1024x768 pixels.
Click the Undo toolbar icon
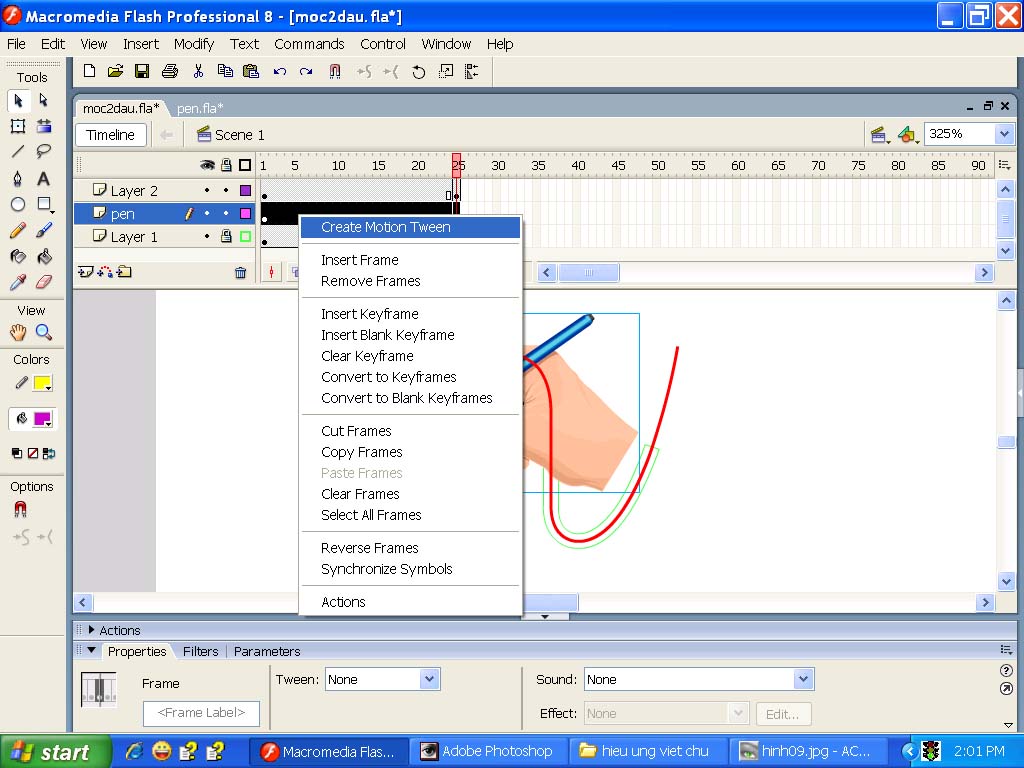click(280, 71)
